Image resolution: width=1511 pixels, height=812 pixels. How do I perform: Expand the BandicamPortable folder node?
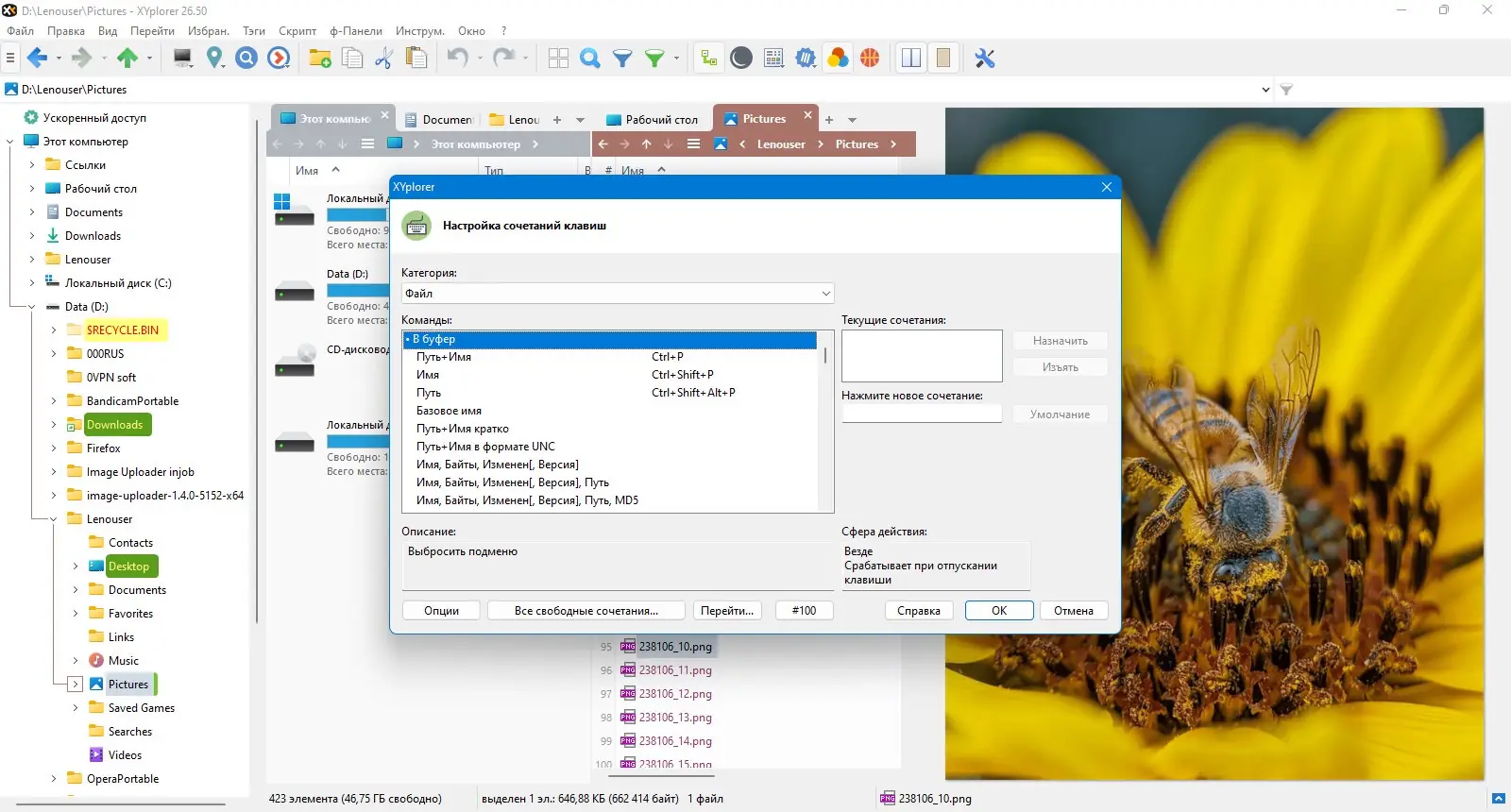54,401
